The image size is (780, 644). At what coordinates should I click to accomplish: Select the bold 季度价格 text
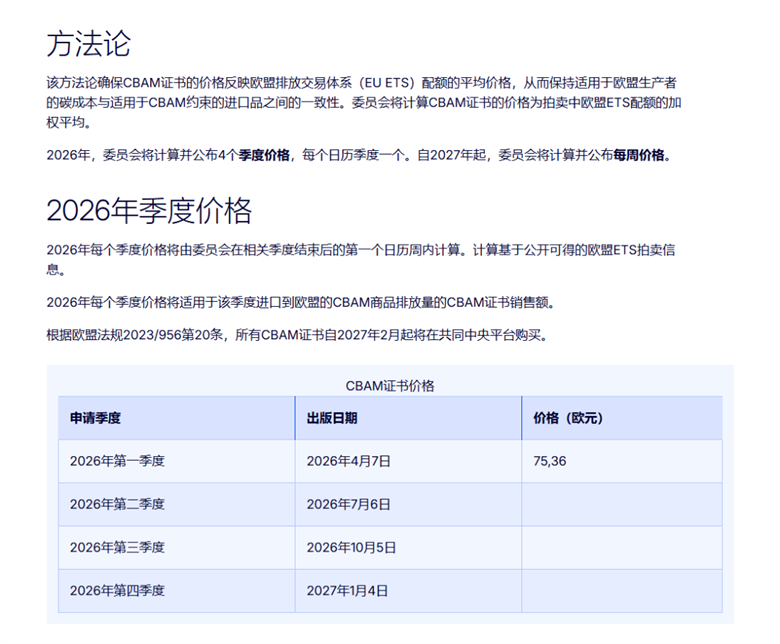(x=264, y=155)
